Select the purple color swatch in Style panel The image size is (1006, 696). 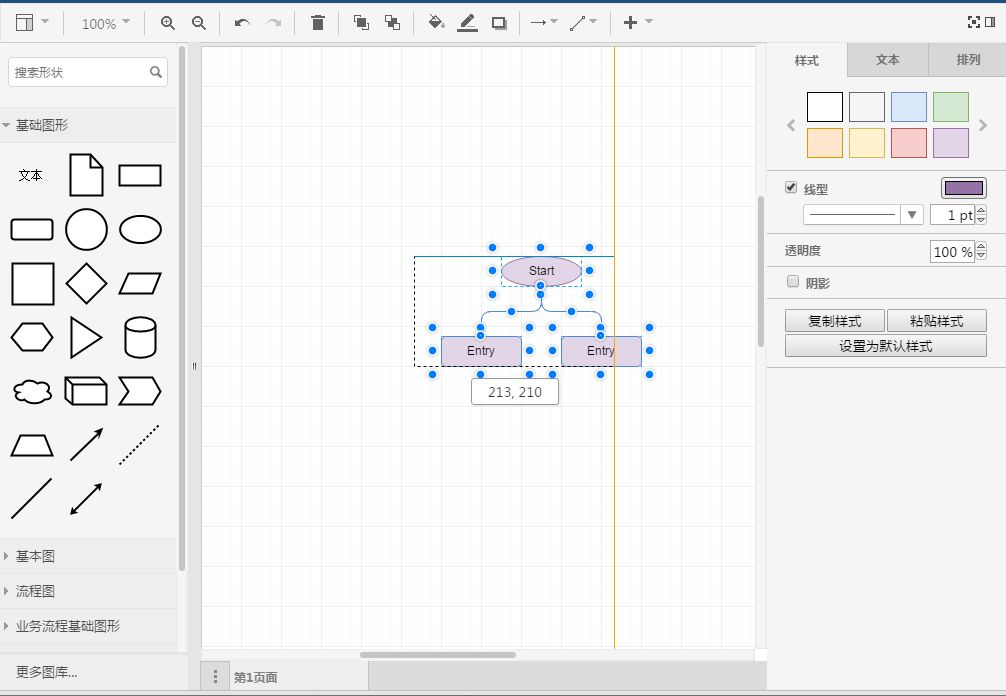950,143
